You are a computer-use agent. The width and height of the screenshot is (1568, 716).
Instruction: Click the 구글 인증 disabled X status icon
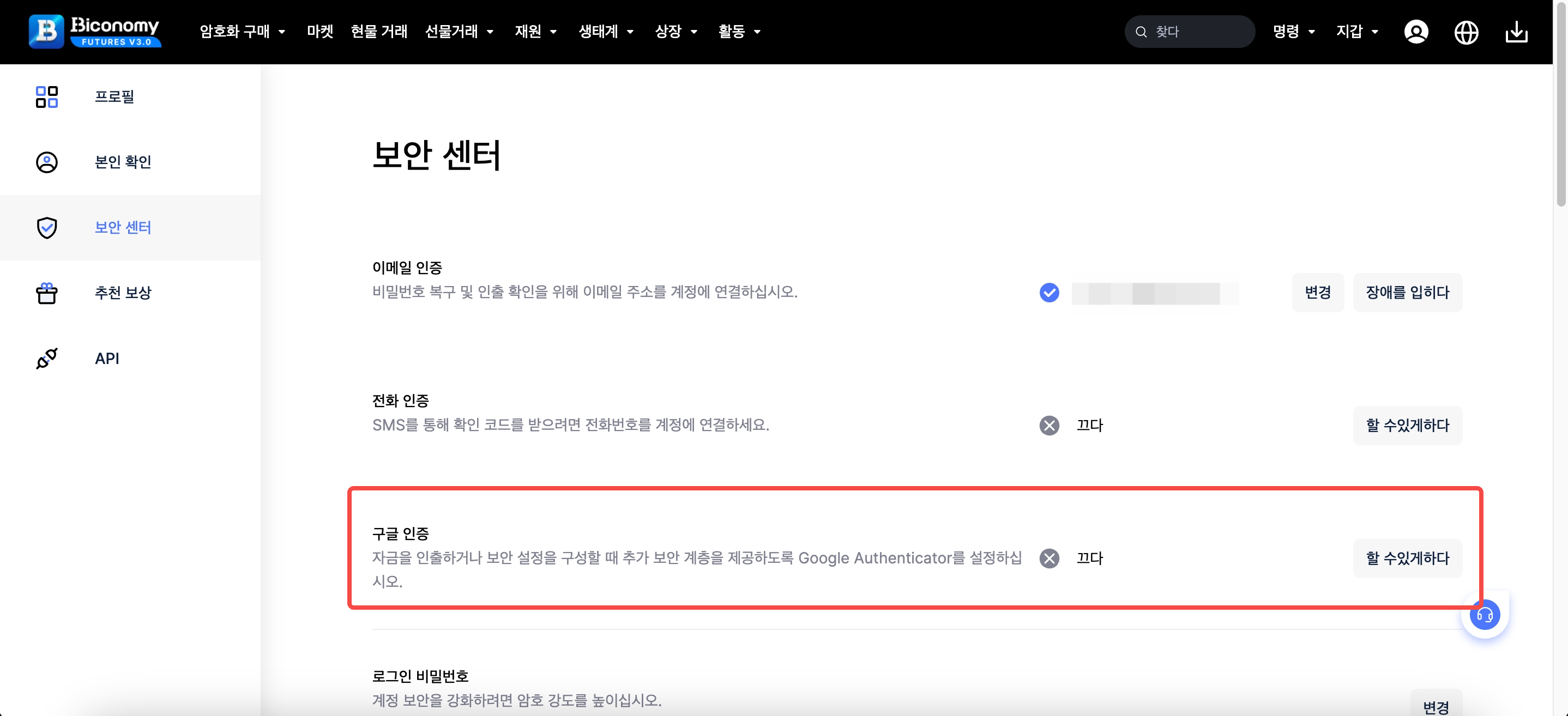coord(1049,559)
